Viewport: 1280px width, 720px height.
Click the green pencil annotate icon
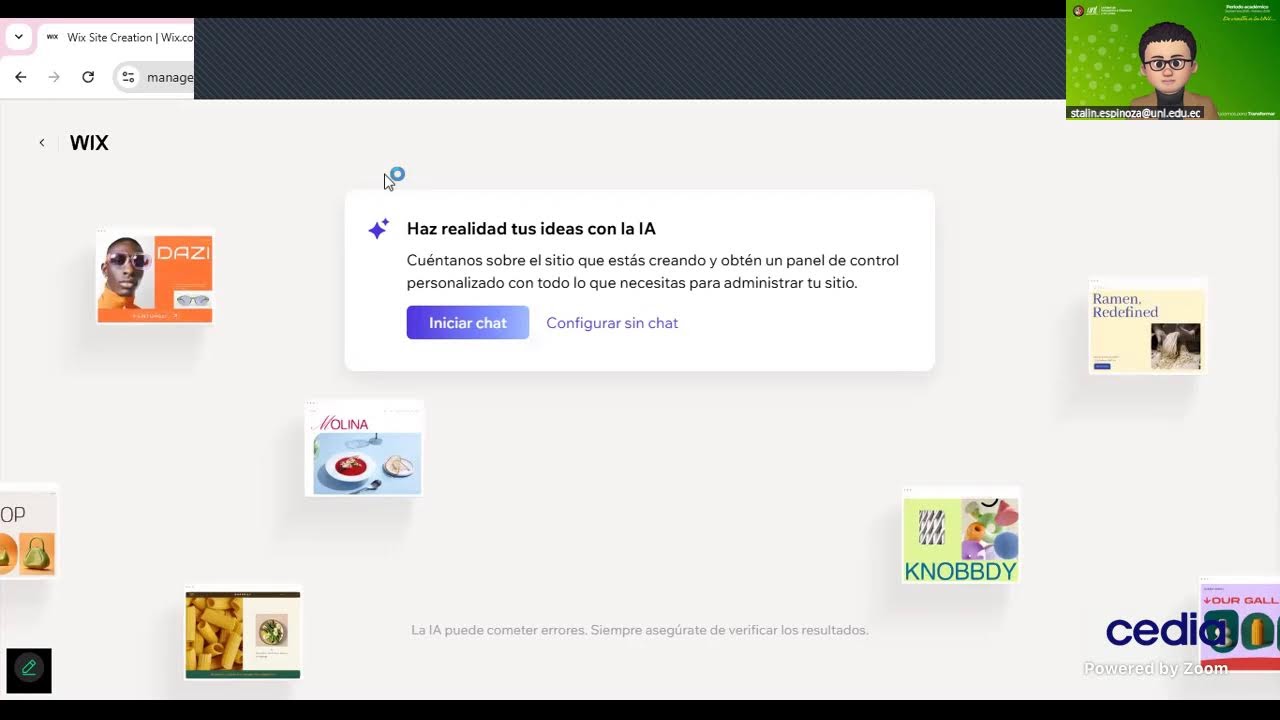29,670
